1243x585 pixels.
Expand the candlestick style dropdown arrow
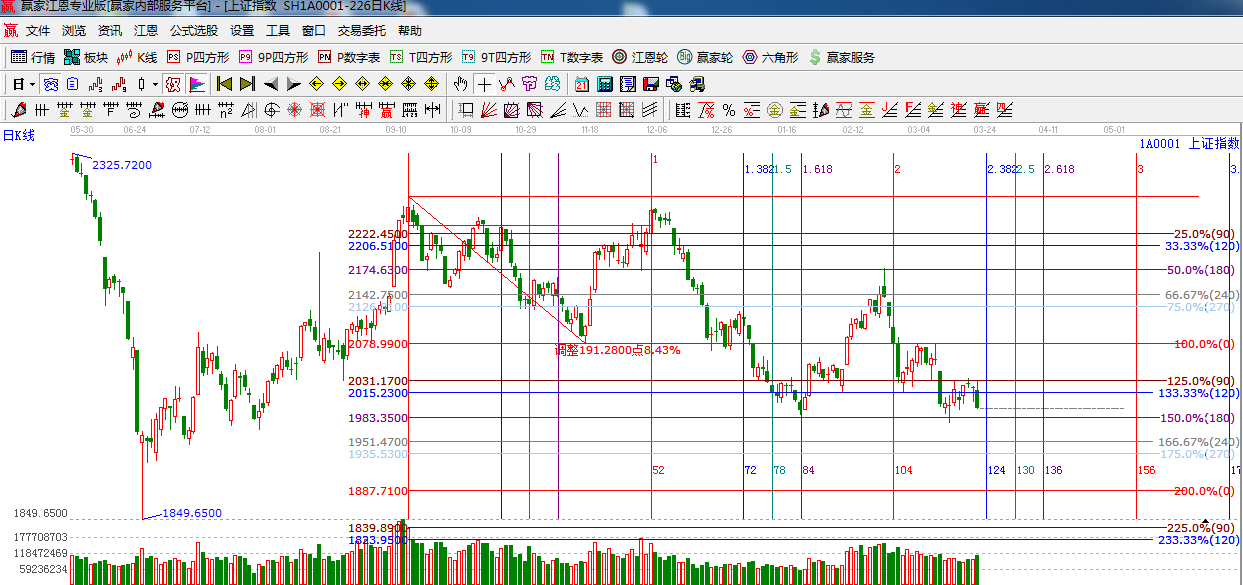[155, 84]
